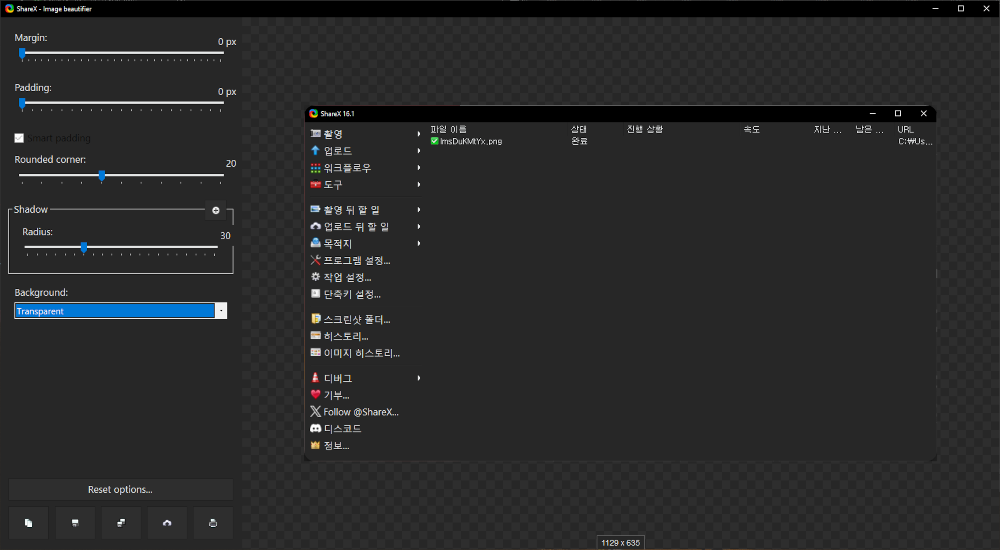Click the 기부 heart icon in preview
The height and width of the screenshot is (550, 1000).
click(315, 395)
